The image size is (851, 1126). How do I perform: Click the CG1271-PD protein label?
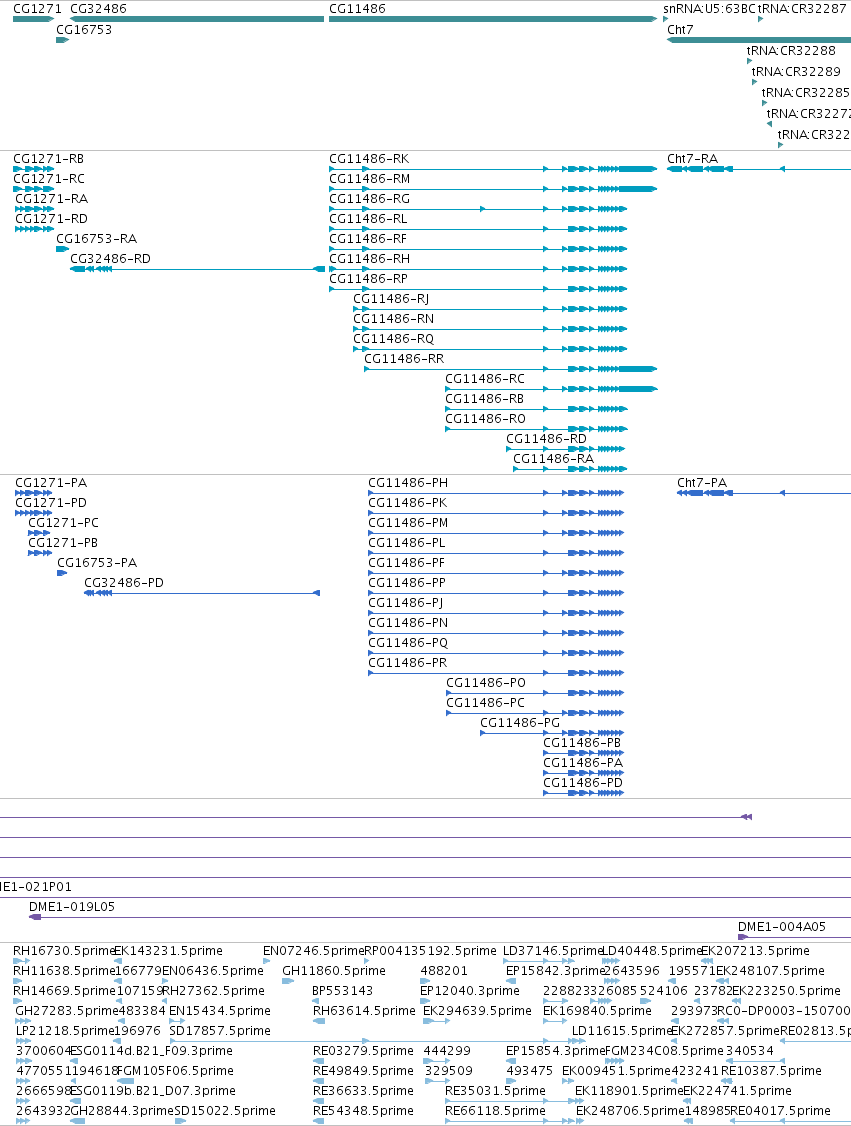[x=51, y=503]
